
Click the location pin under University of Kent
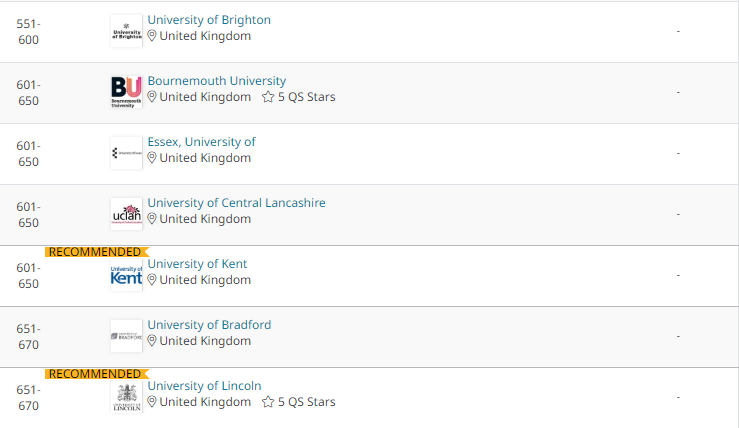tap(152, 280)
